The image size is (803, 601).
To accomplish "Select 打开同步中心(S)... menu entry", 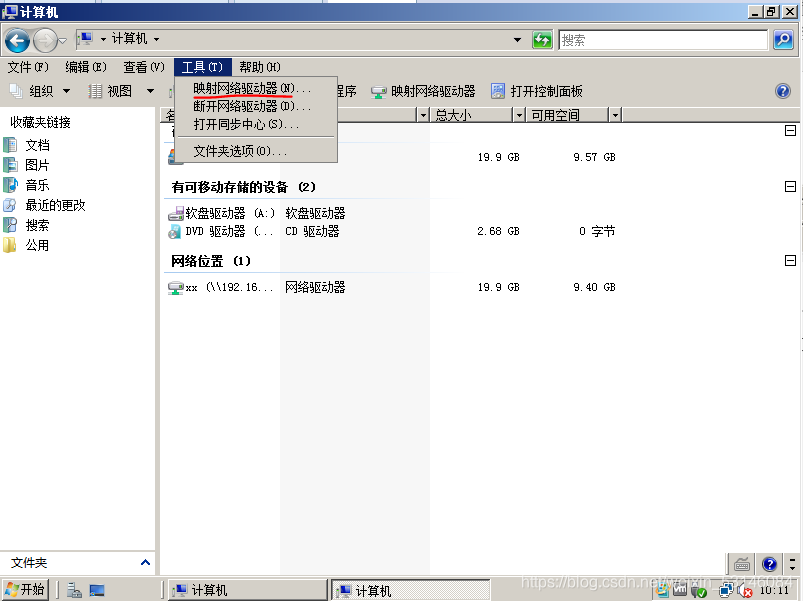I will tap(256, 124).
